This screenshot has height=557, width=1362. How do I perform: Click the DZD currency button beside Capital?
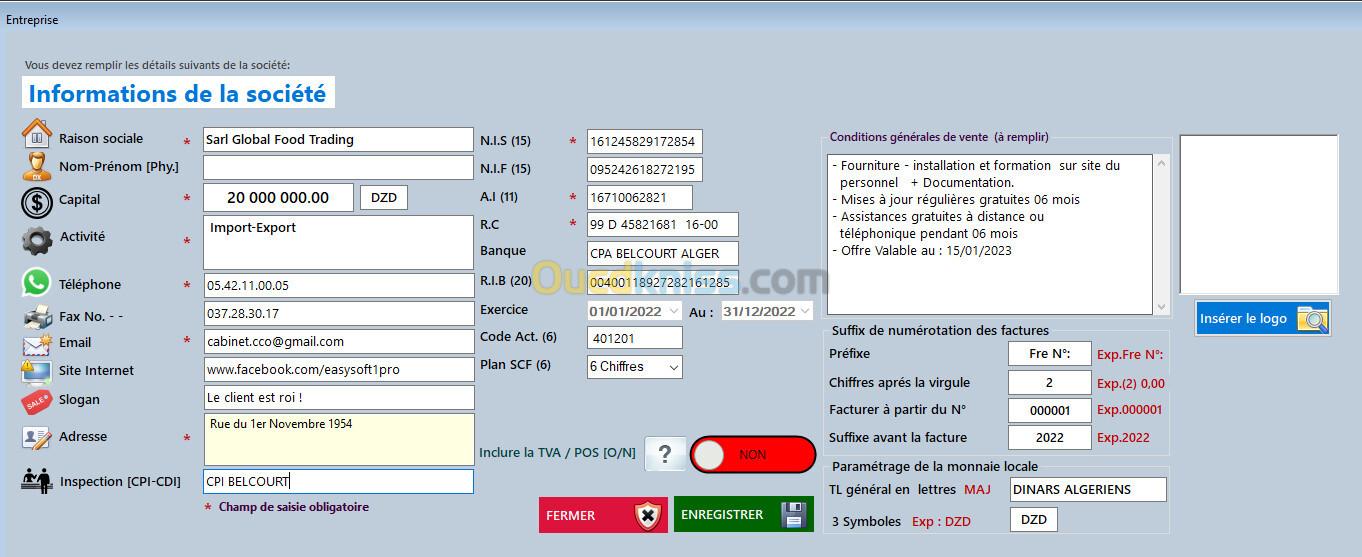click(x=384, y=198)
